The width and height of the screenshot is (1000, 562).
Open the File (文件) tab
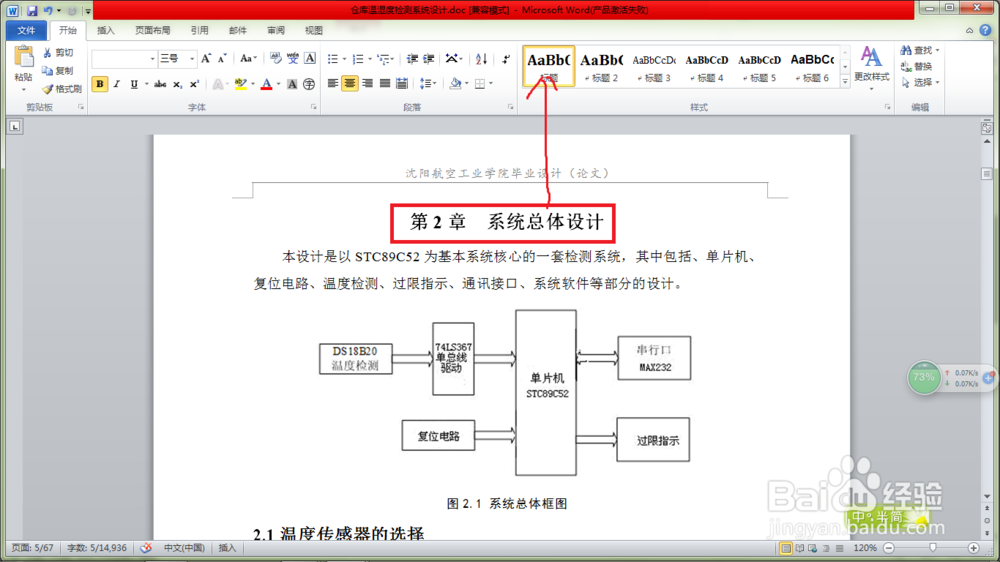click(x=26, y=30)
